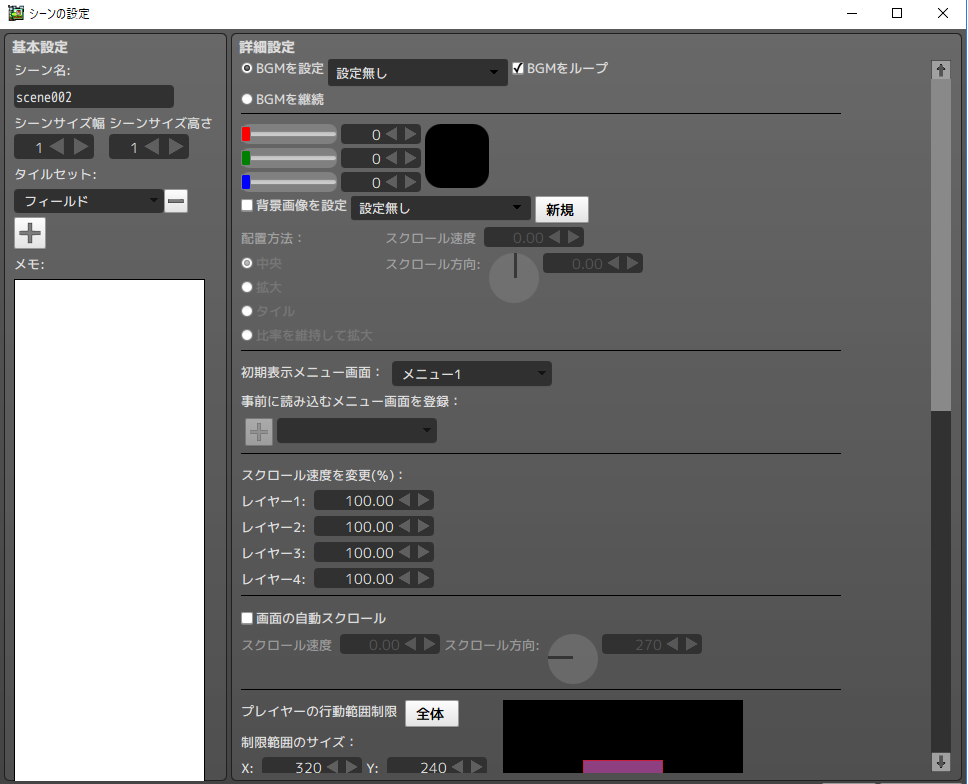Increase the X restriction size with the right arrow
Image resolution: width=968 pixels, height=784 pixels.
coord(350,766)
